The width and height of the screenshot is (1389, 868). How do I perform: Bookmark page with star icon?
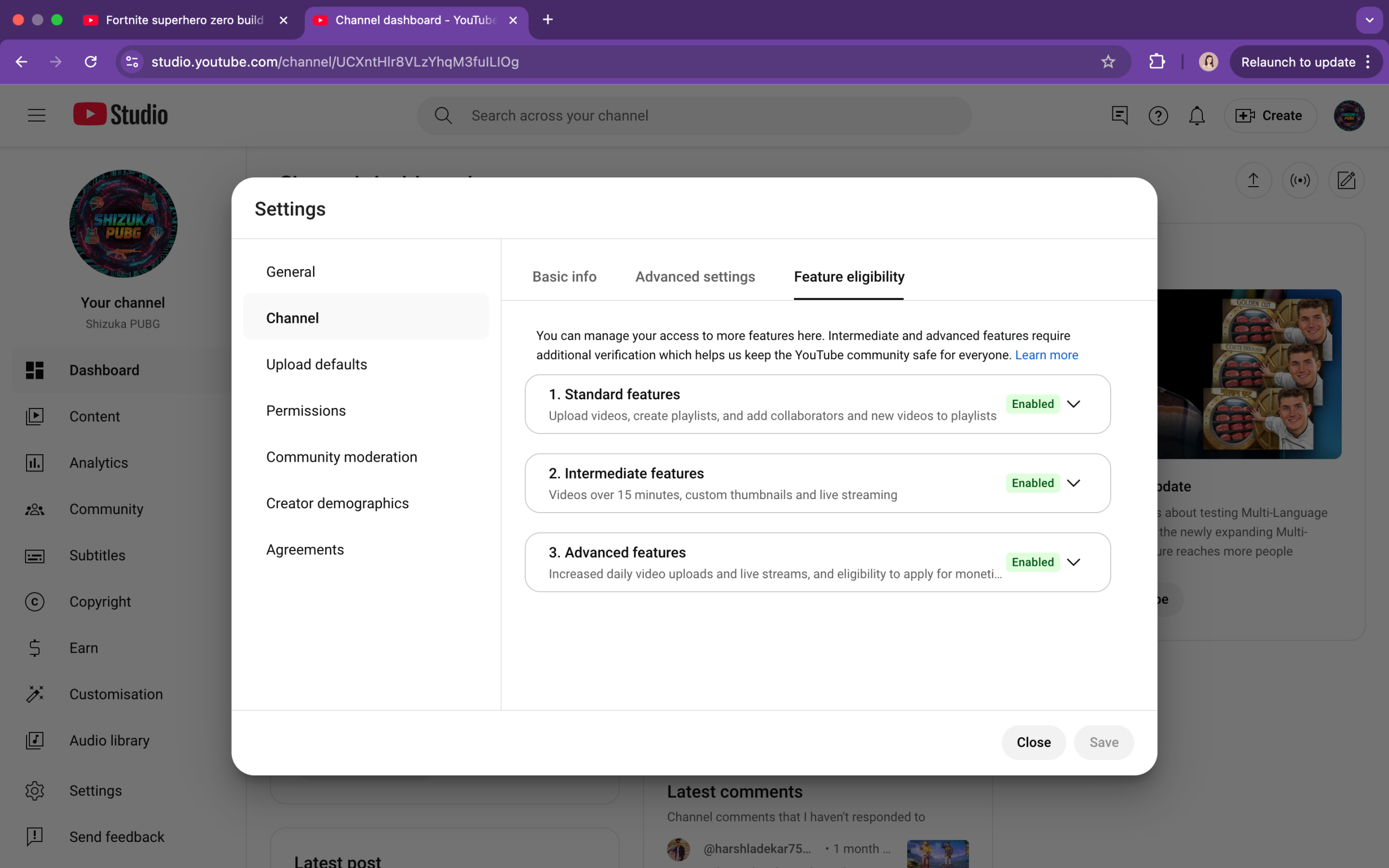click(1108, 61)
